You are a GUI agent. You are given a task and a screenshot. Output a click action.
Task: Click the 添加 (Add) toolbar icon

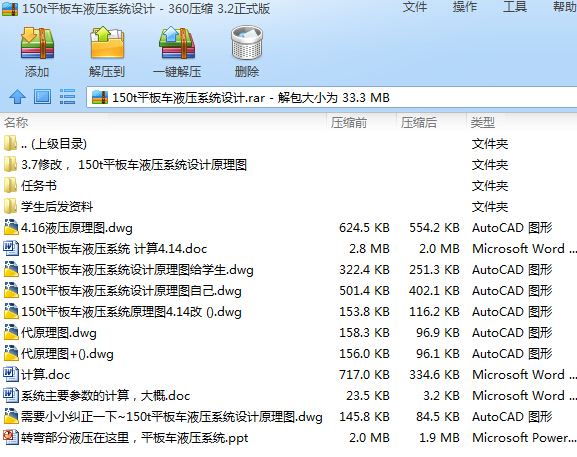[x=37, y=43]
